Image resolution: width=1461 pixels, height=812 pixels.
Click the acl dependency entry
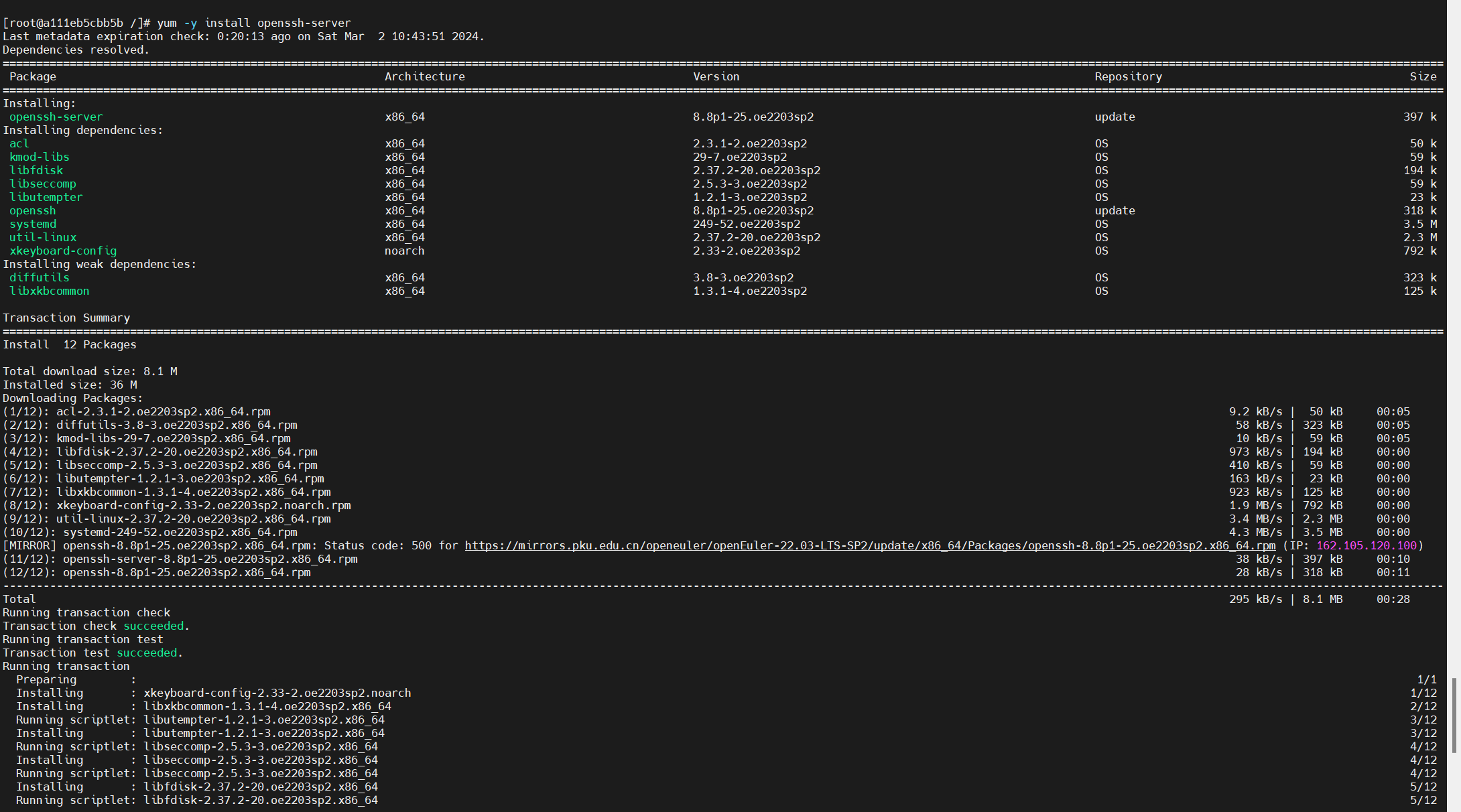click(x=19, y=143)
